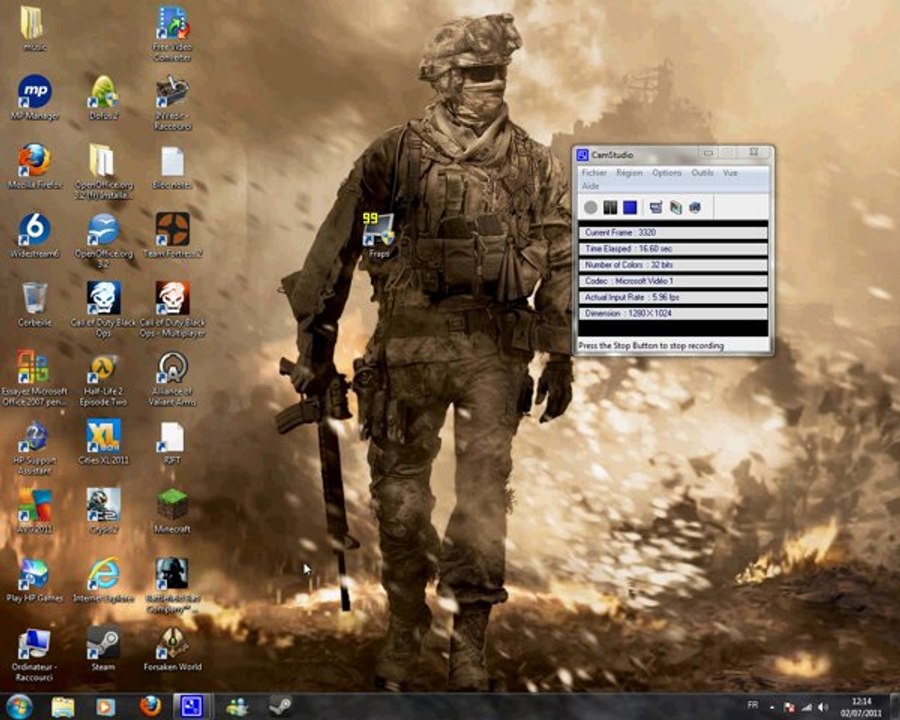Select the Steam desktop shortcut
Image resolution: width=900 pixels, height=720 pixels.
103,649
